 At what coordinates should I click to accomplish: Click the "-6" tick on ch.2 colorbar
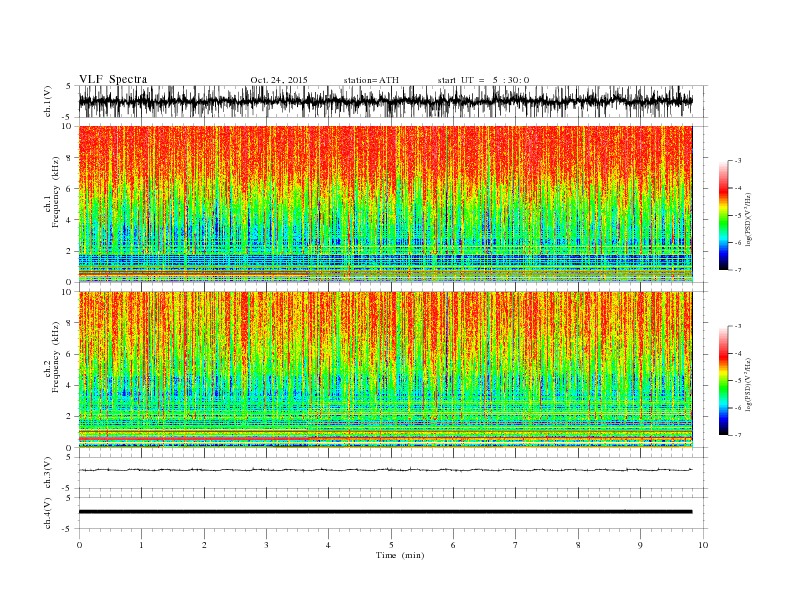pyautogui.click(x=738, y=408)
